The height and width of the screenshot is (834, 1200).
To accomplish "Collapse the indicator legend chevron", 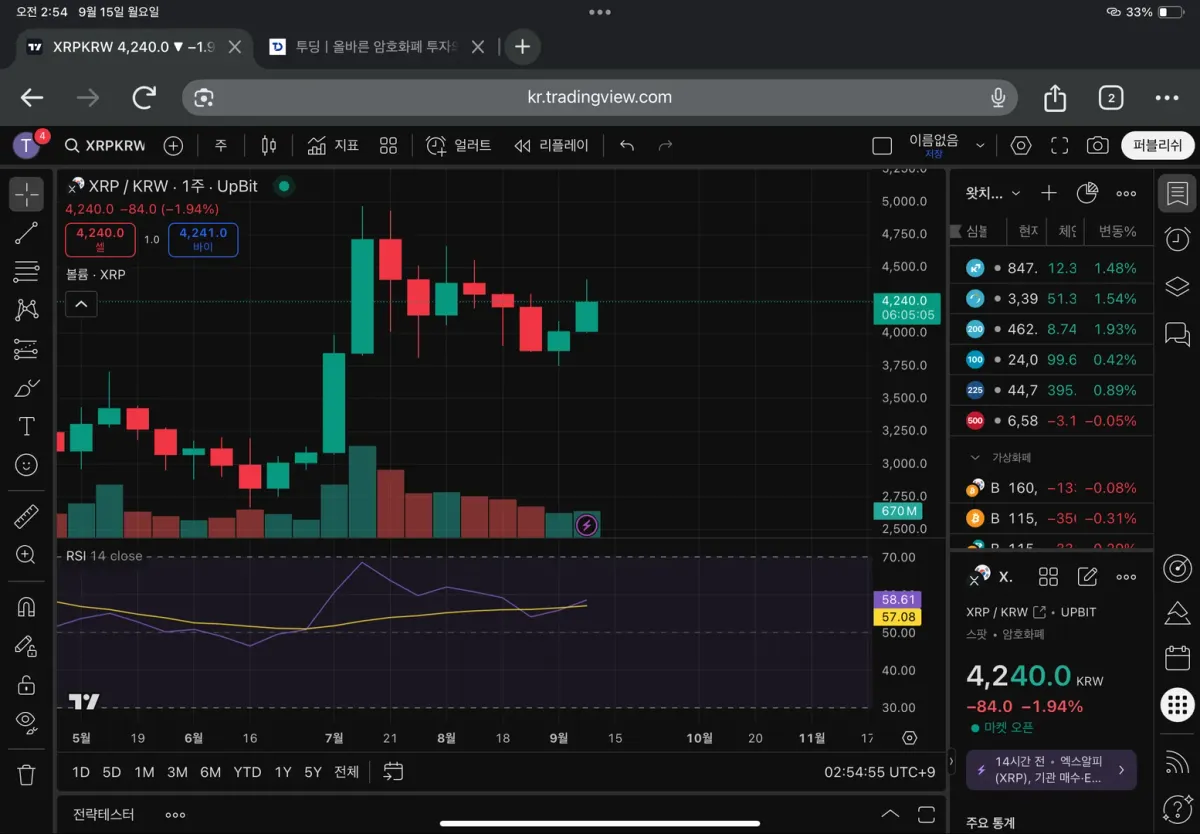I will (81, 304).
